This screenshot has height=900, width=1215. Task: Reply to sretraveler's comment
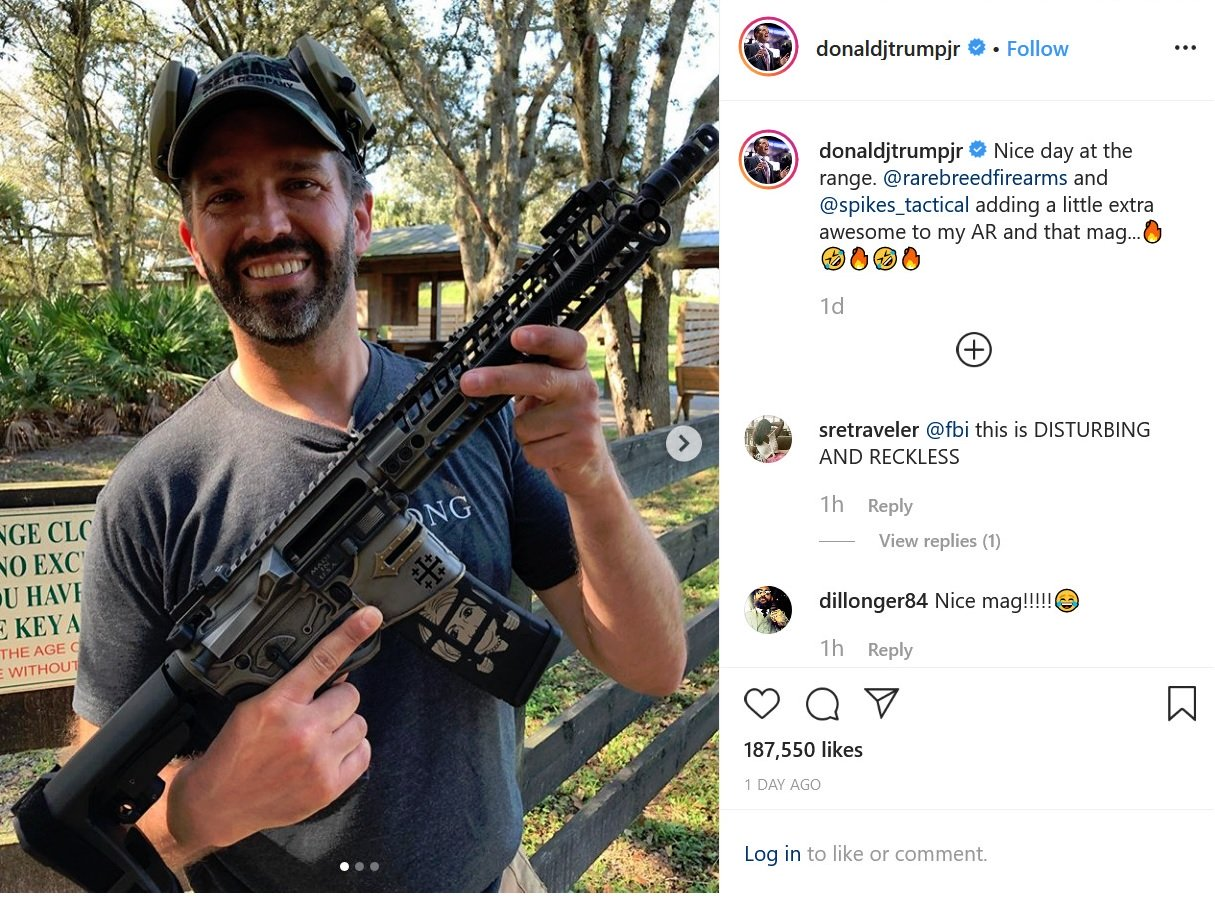[890, 506]
